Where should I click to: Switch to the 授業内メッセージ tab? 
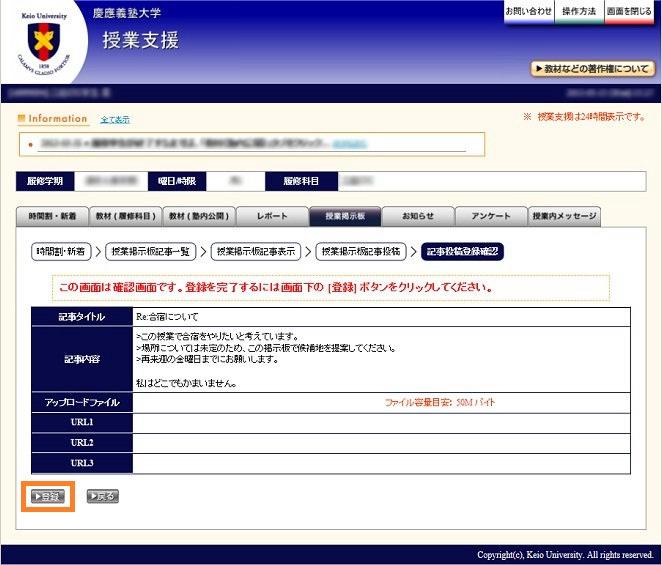click(565, 217)
